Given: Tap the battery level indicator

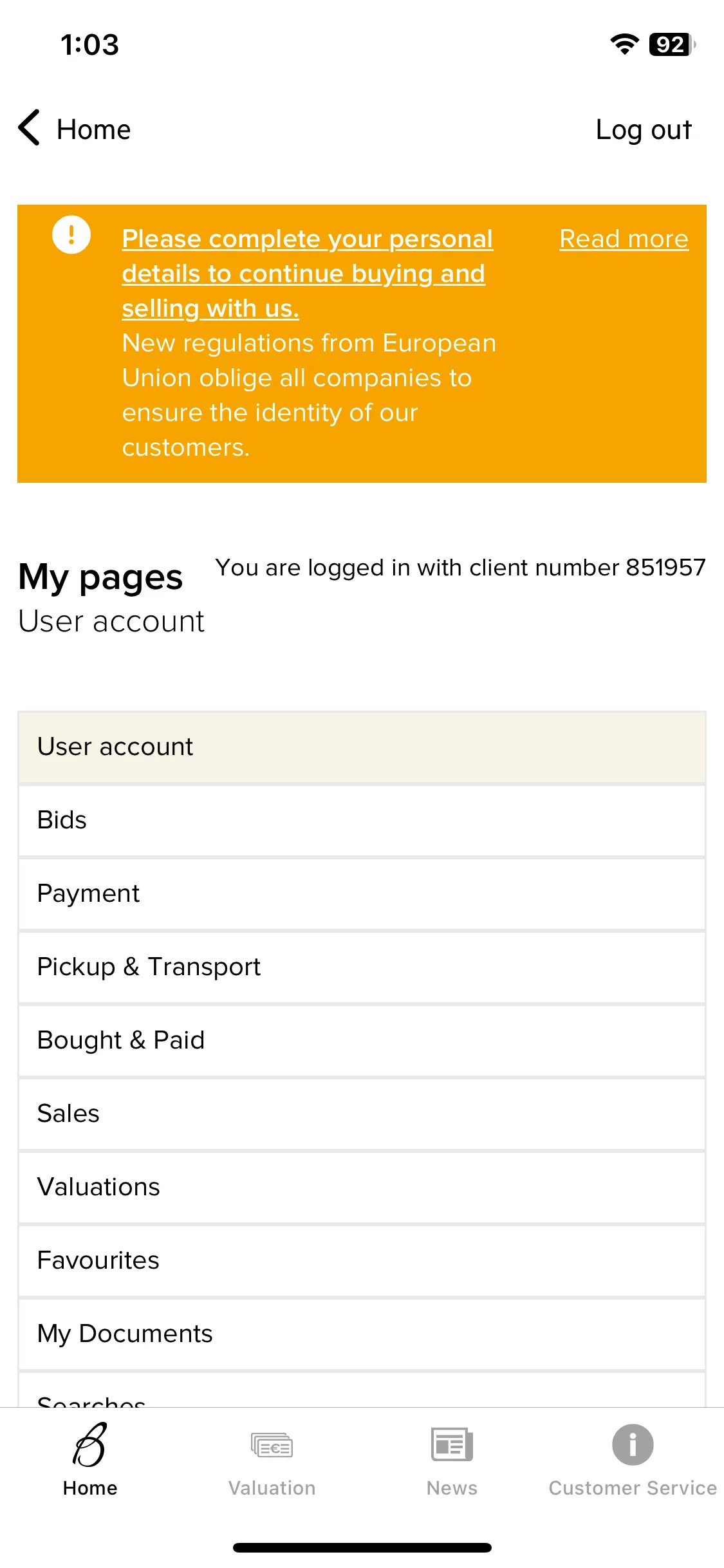Looking at the screenshot, I should pos(673,44).
